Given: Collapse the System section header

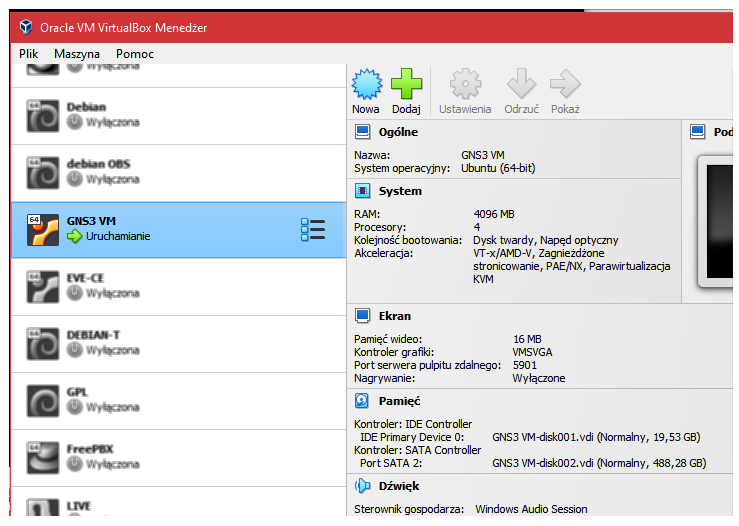Looking at the screenshot, I should pos(400,191).
